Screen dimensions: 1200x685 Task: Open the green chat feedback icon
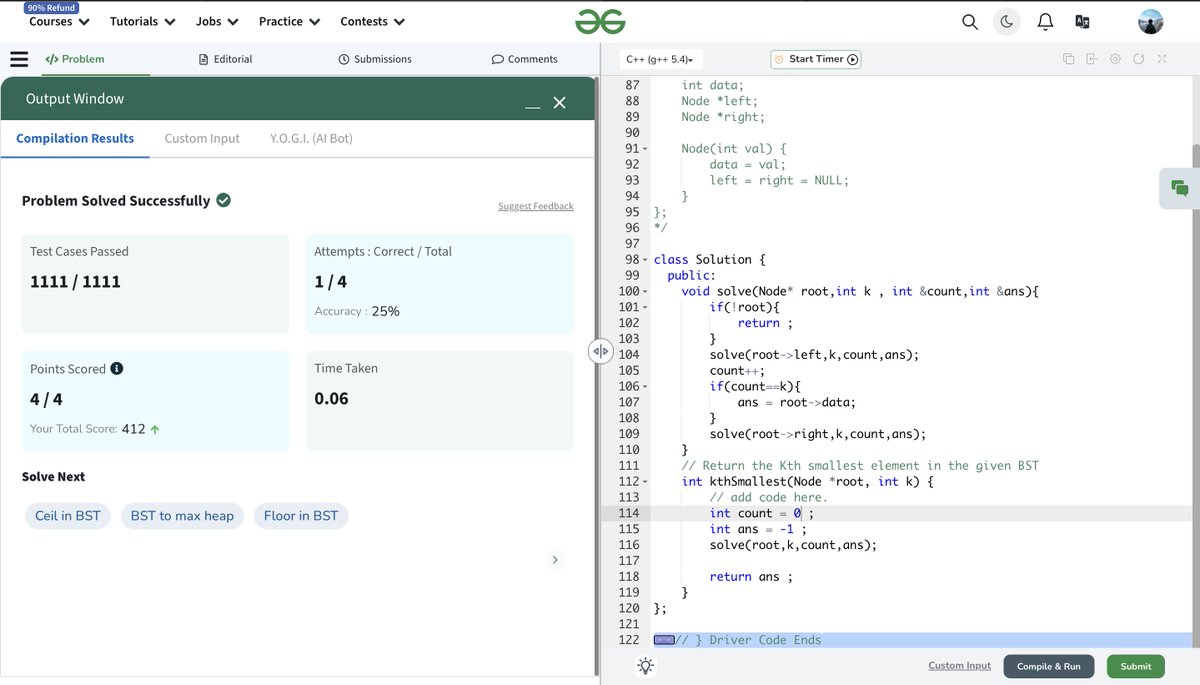pyautogui.click(x=1180, y=188)
